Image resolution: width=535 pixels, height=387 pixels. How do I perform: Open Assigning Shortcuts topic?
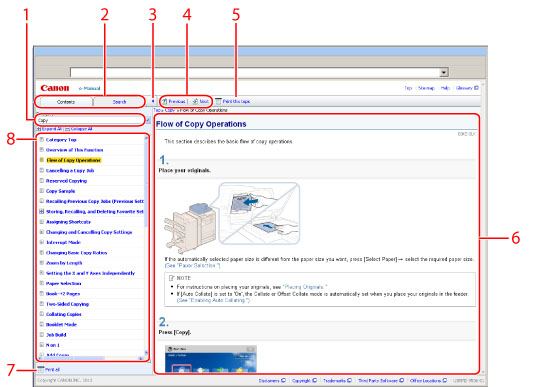(68, 221)
